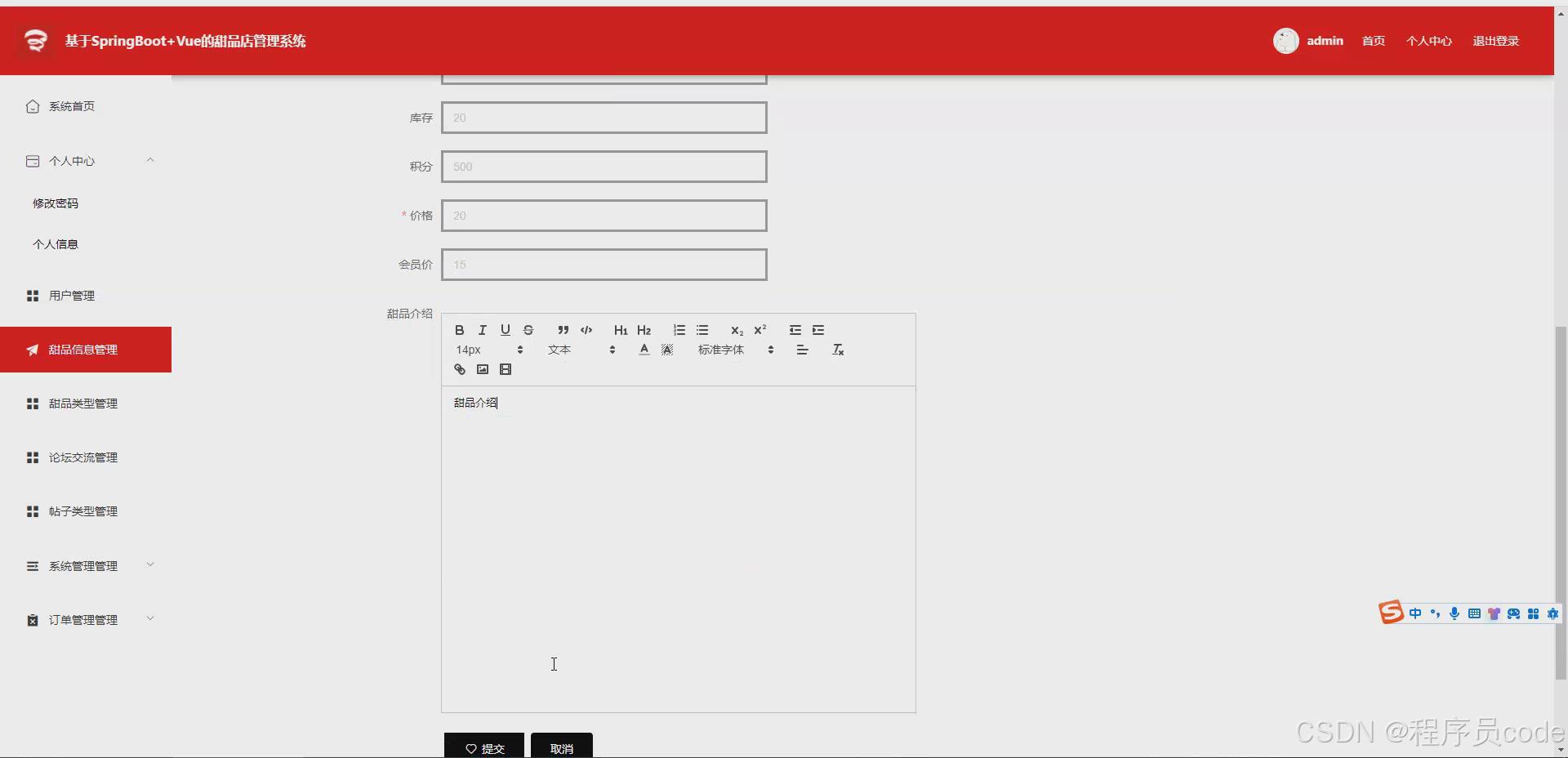Activate Sogou voice input microphone
Viewport: 1568px width, 758px height.
[x=1454, y=613]
